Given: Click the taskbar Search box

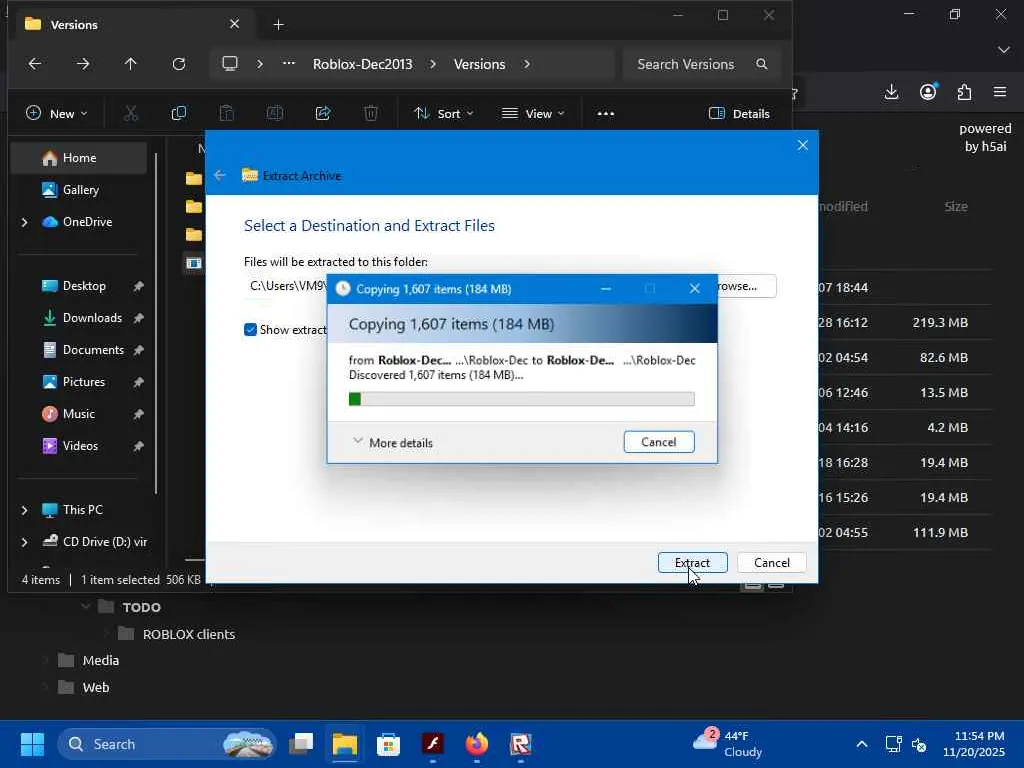Looking at the screenshot, I should coord(167,744).
